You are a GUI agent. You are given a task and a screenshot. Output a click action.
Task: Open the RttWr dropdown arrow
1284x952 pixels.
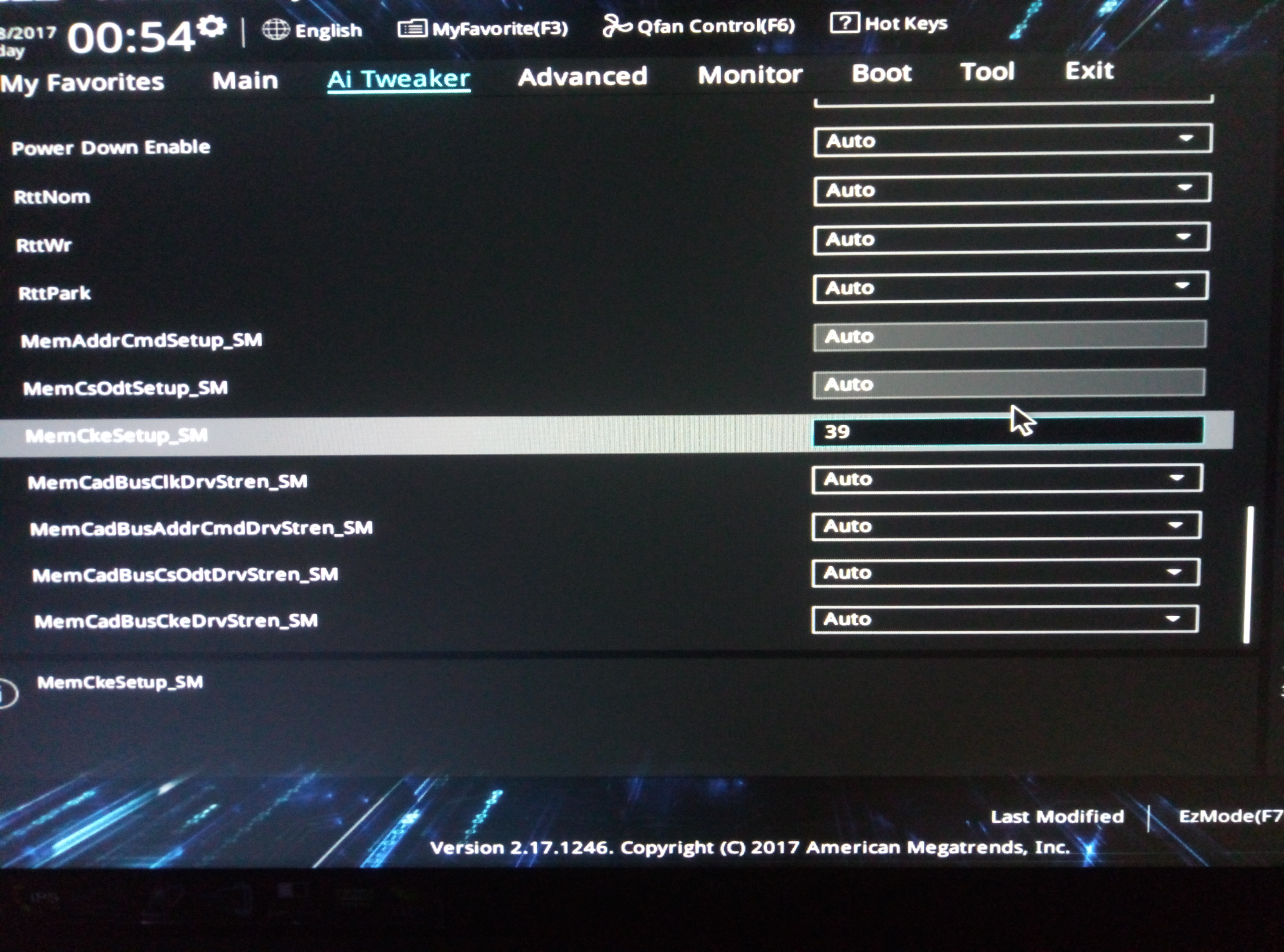coord(1183,237)
